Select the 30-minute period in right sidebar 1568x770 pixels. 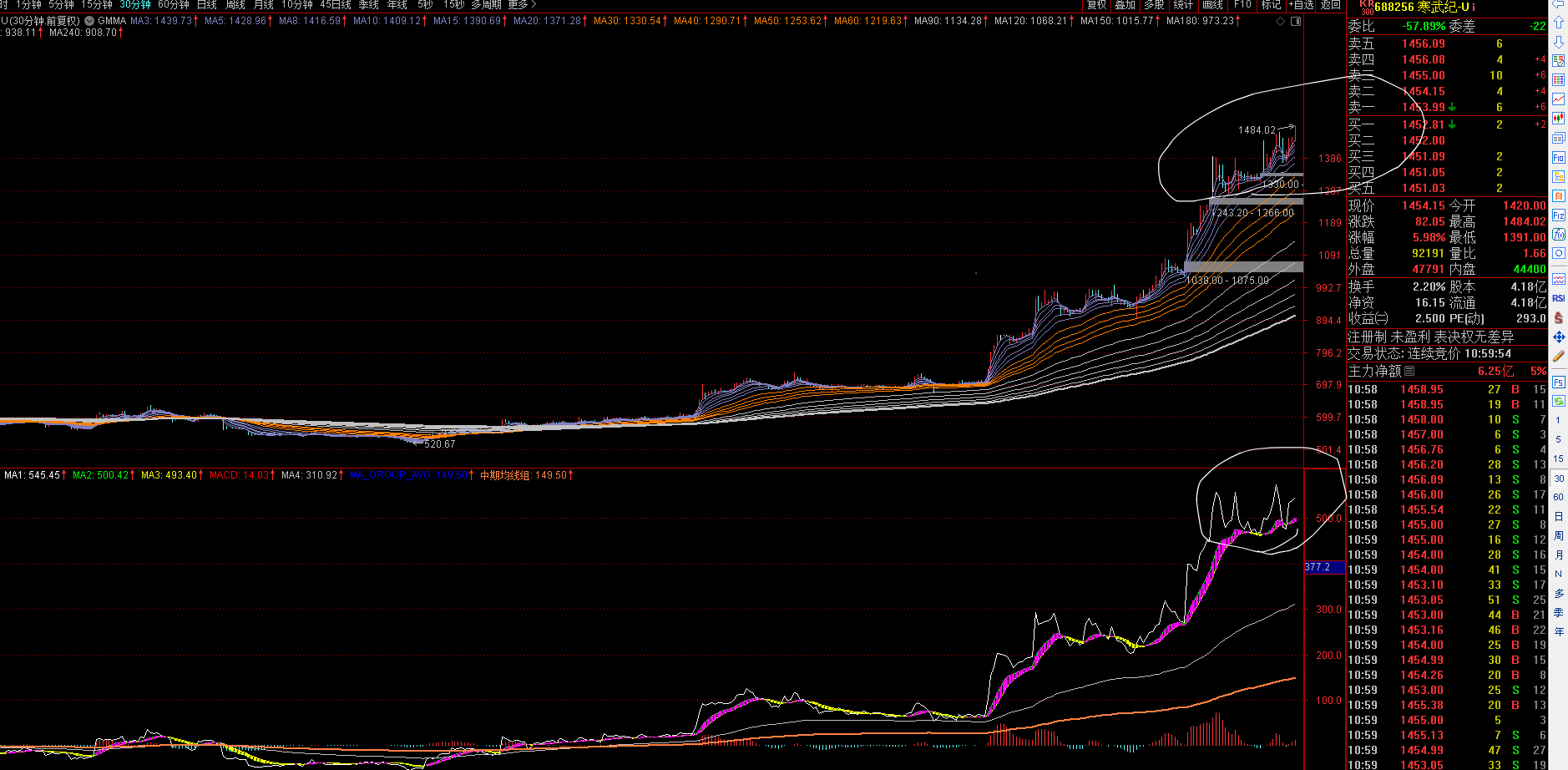click(x=1558, y=479)
